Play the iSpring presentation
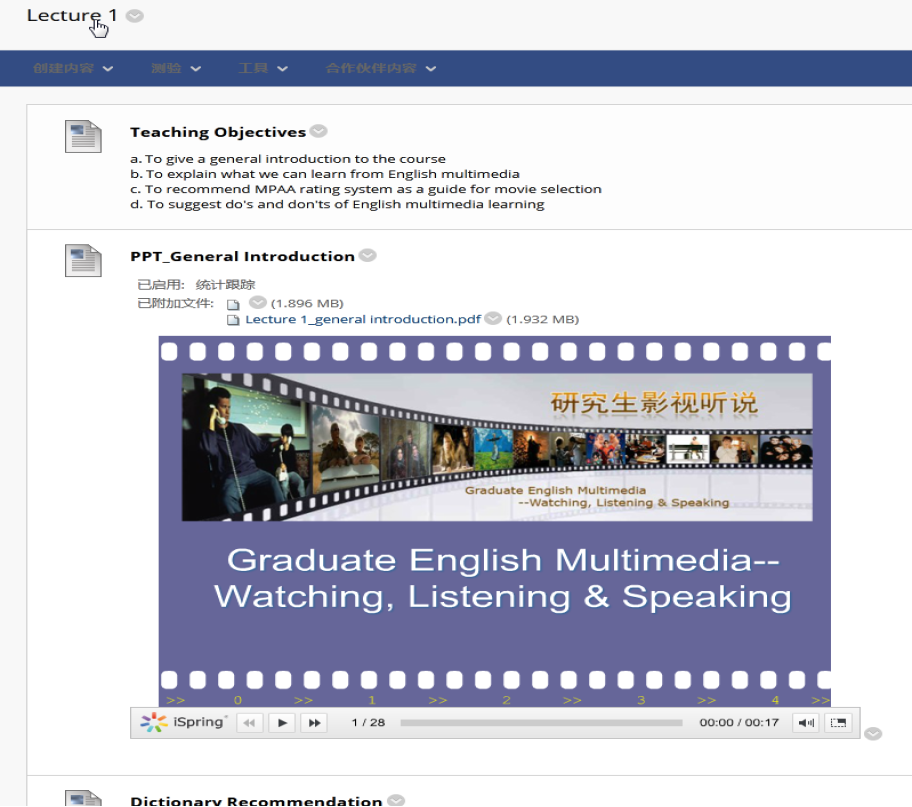Screen dimensions: 912x807 [282, 722]
